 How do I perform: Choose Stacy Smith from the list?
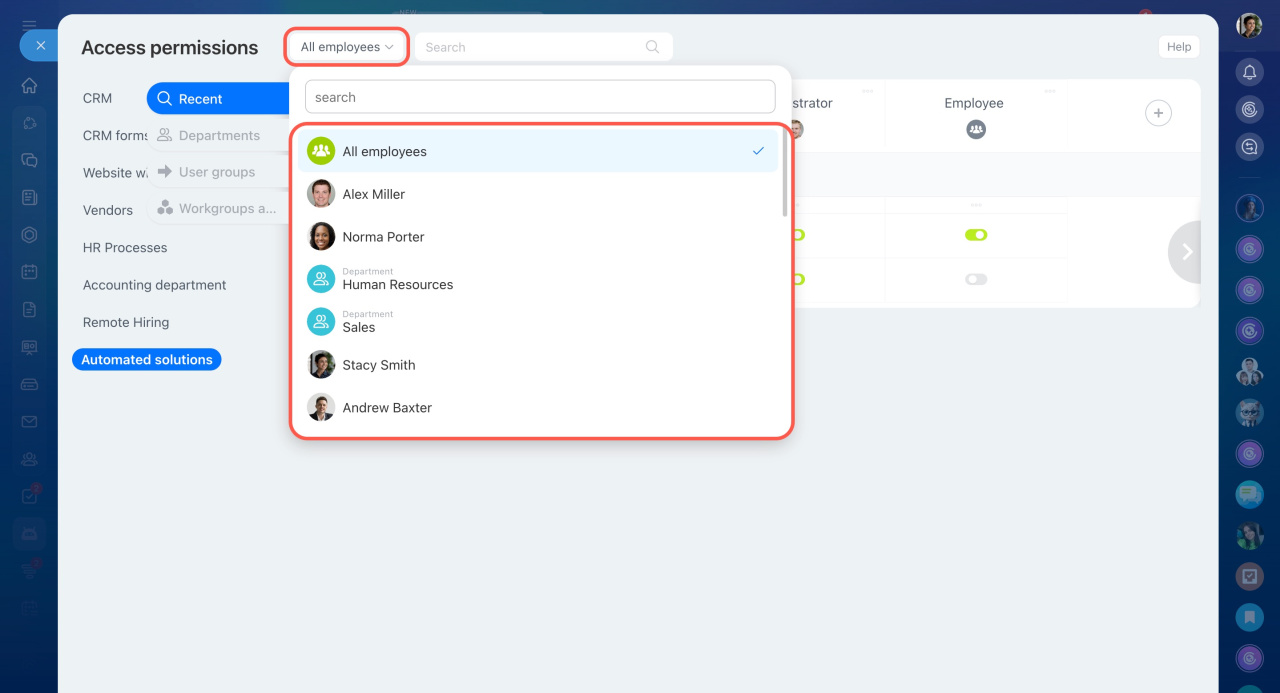coord(378,365)
